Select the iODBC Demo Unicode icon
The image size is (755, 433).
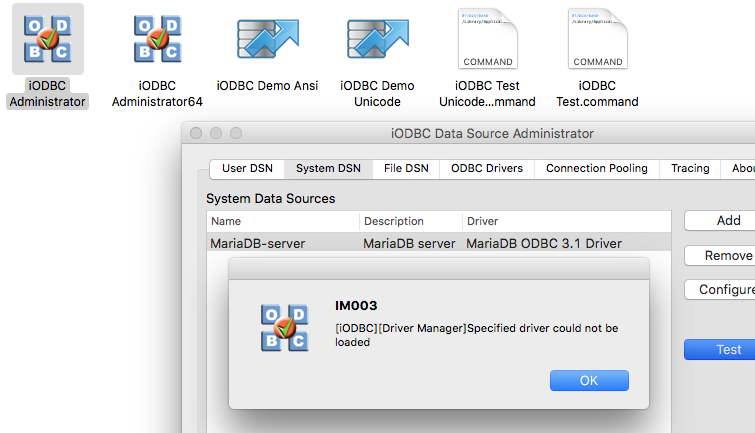tap(378, 39)
